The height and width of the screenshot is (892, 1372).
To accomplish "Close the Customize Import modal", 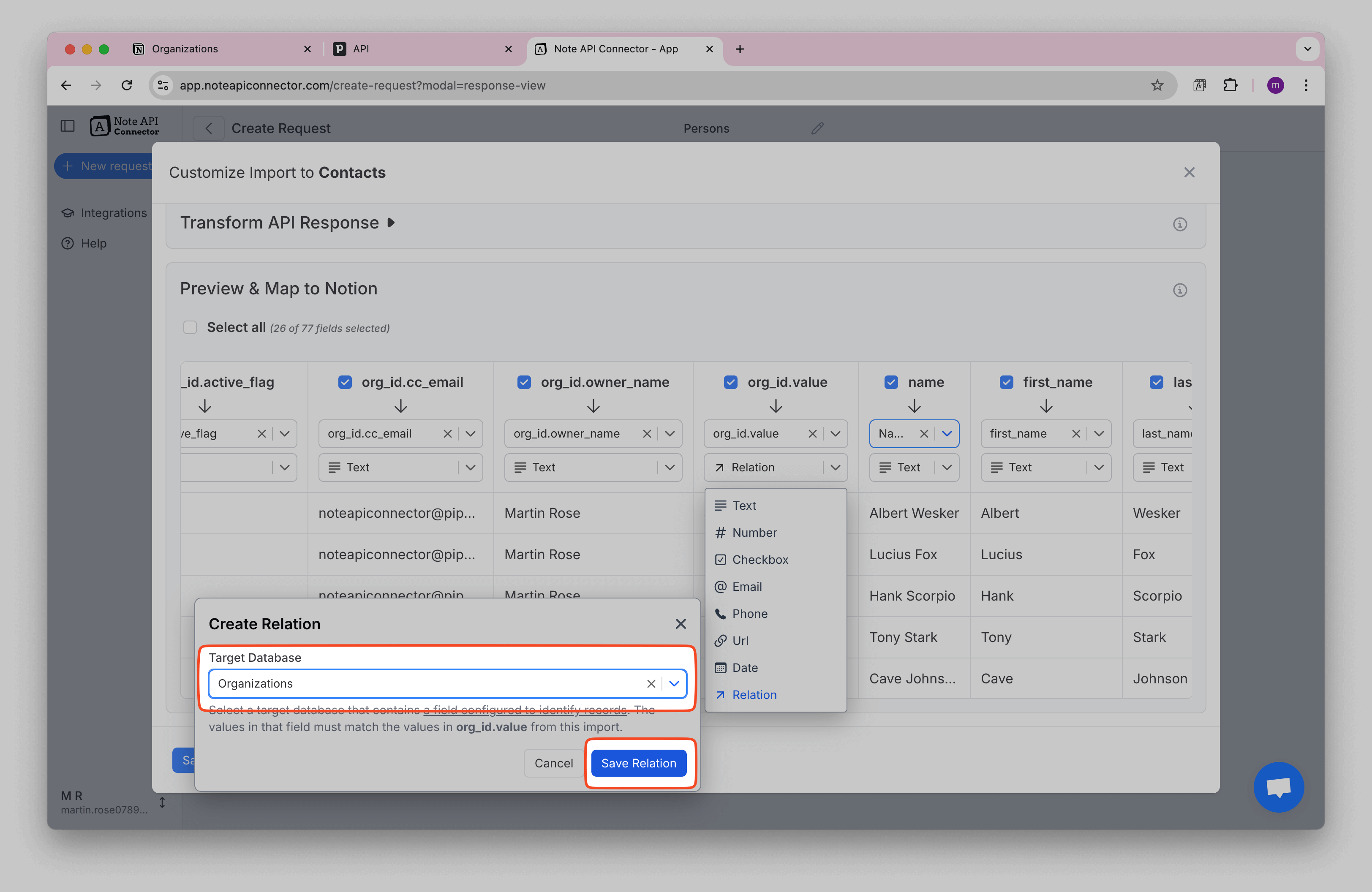I will point(1189,172).
